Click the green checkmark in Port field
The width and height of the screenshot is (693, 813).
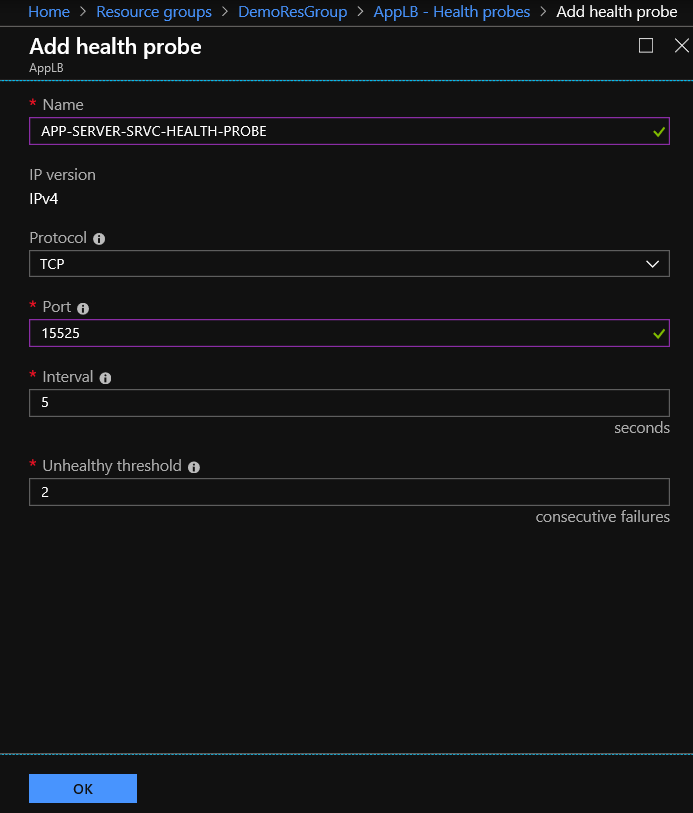point(659,334)
